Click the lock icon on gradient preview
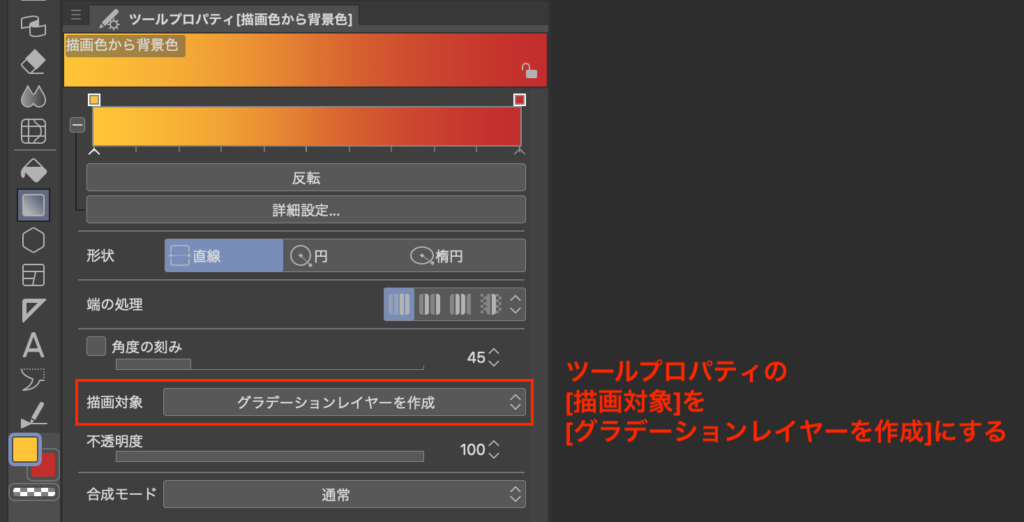The image size is (1024, 522). (529, 71)
